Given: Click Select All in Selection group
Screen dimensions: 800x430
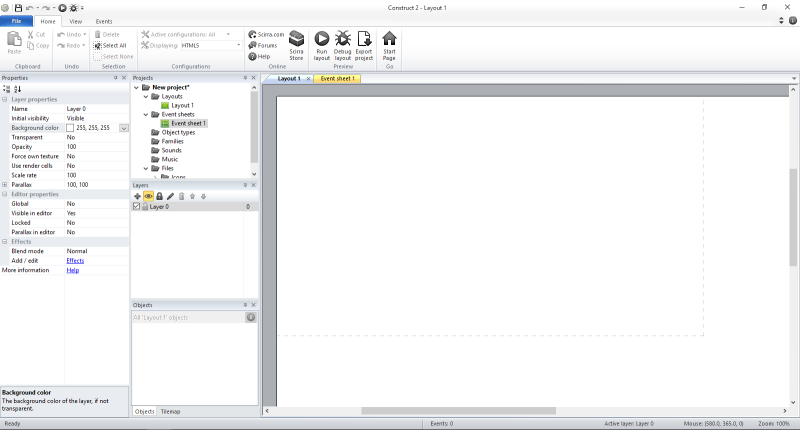Looking at the screenshot, I should click(110, 45).
